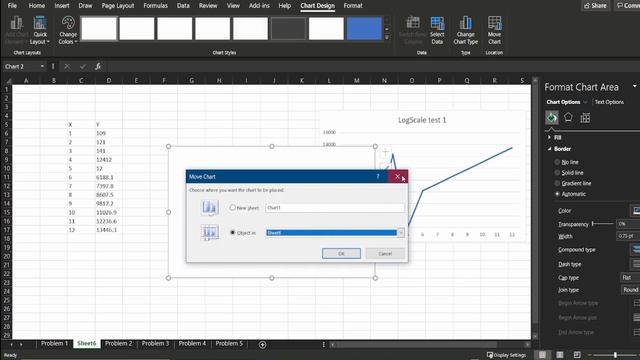This screenshot has height=360, width=640.
Task: Select the Effects pentagon pane icon
Action: click(x=568, y=118)
